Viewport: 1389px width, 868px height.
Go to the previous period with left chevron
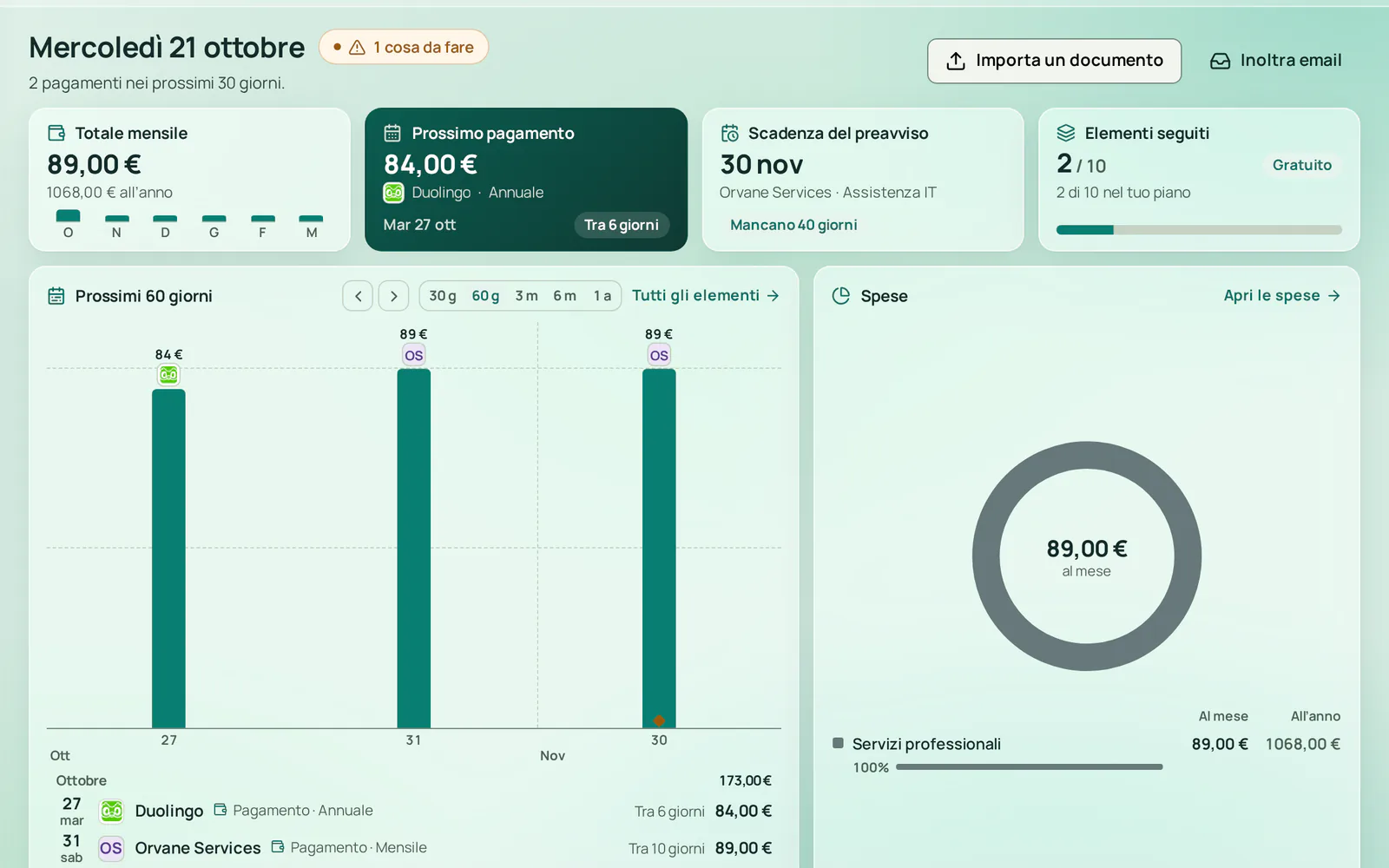(x=359, y=296)
